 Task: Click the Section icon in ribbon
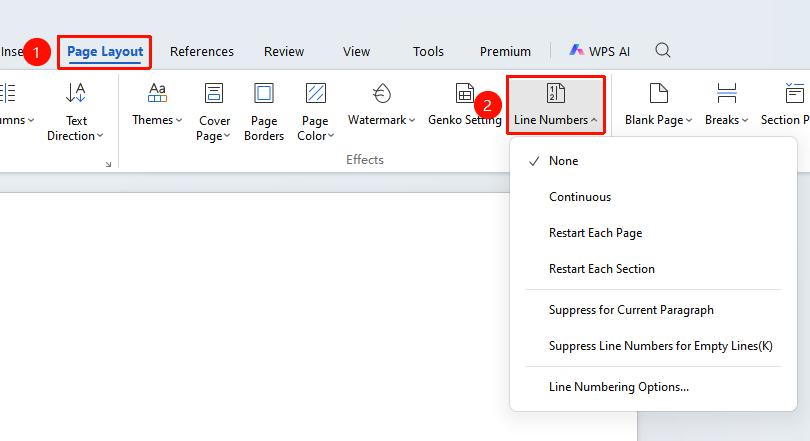pos(795,93)
